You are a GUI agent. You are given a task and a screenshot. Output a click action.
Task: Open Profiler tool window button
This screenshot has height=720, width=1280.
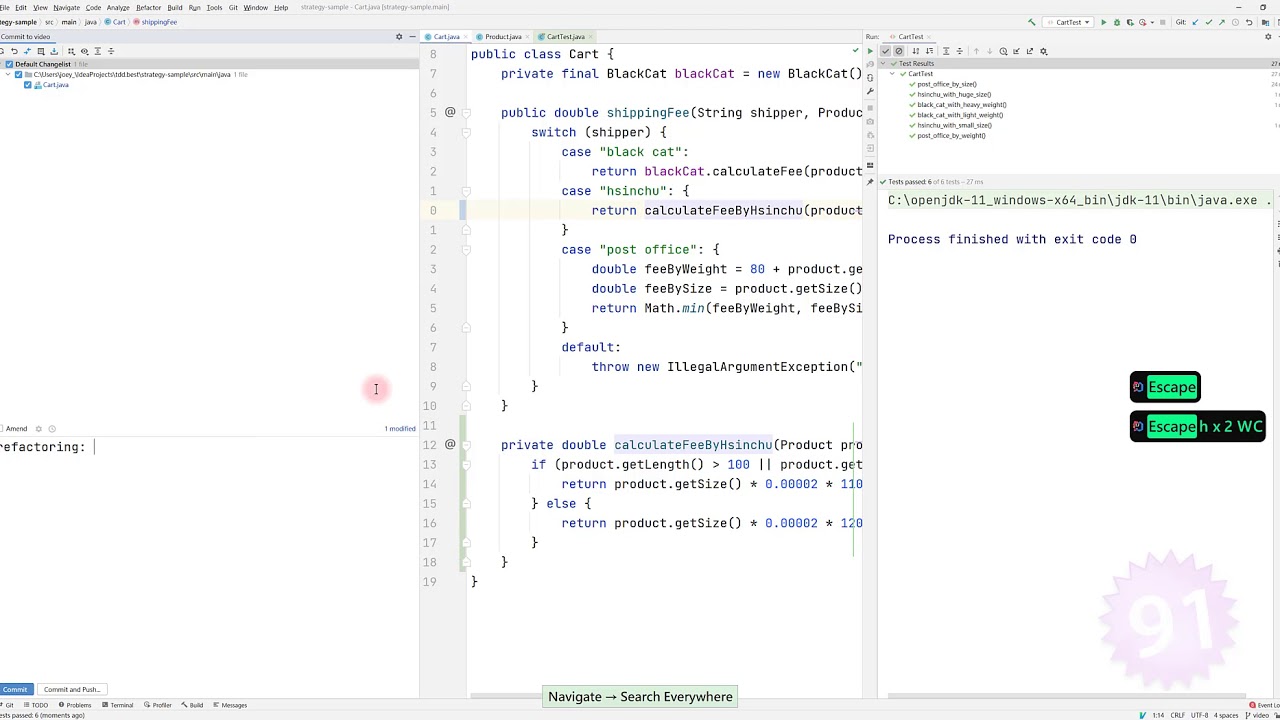[x=157, y=705]
